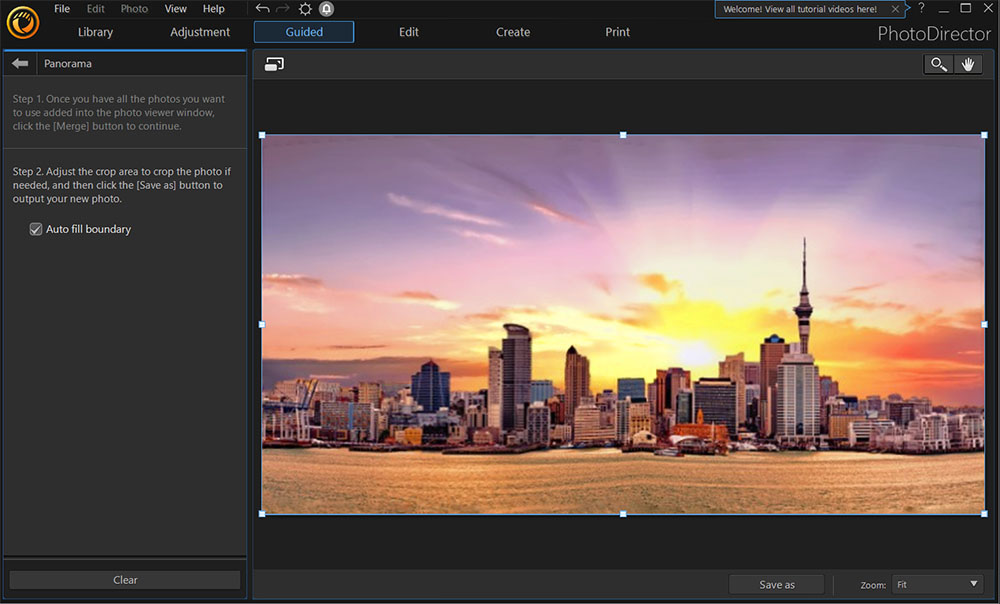The height and width of the screenshot is (604, 1000).
Task: Click the Clear button
Action: click(x=124, y=579)
